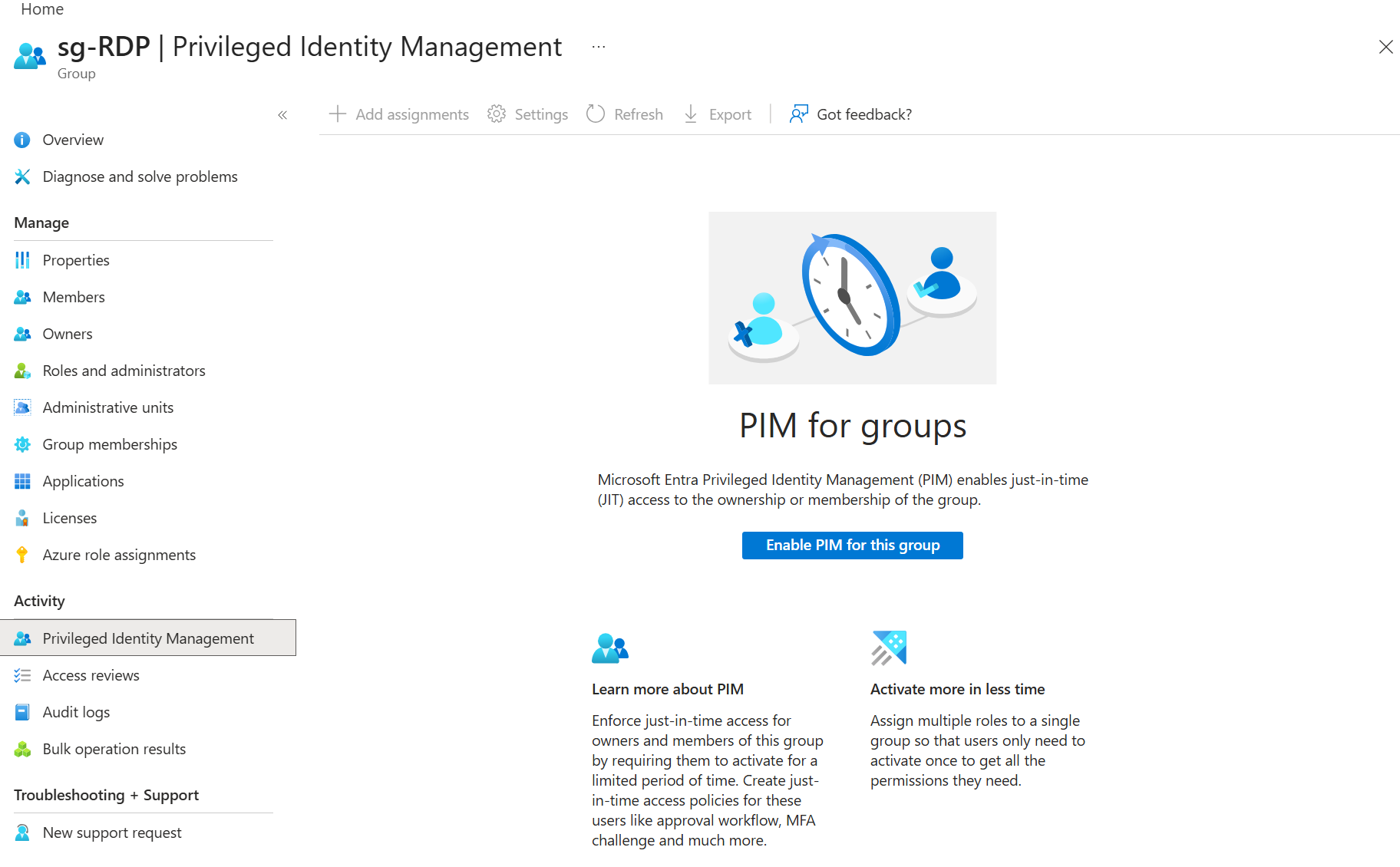Click the Azure role assignments key icon
This screenshot has width=1400, height=867.
pos(22,555)
